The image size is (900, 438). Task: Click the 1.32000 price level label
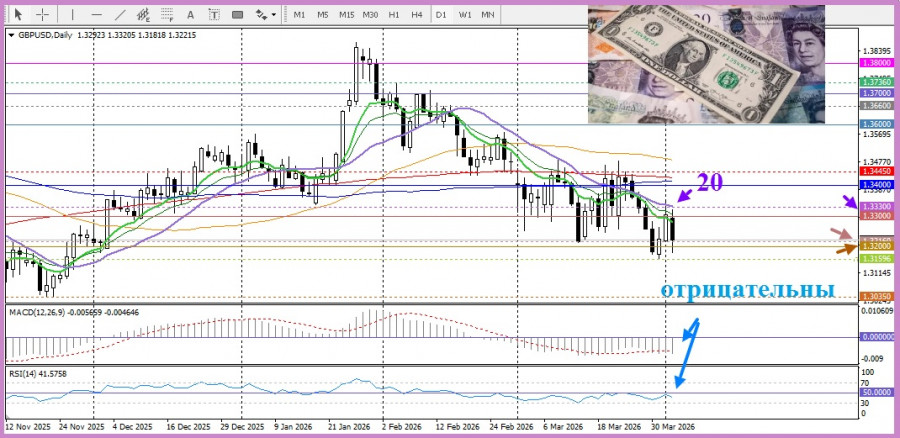876,246
